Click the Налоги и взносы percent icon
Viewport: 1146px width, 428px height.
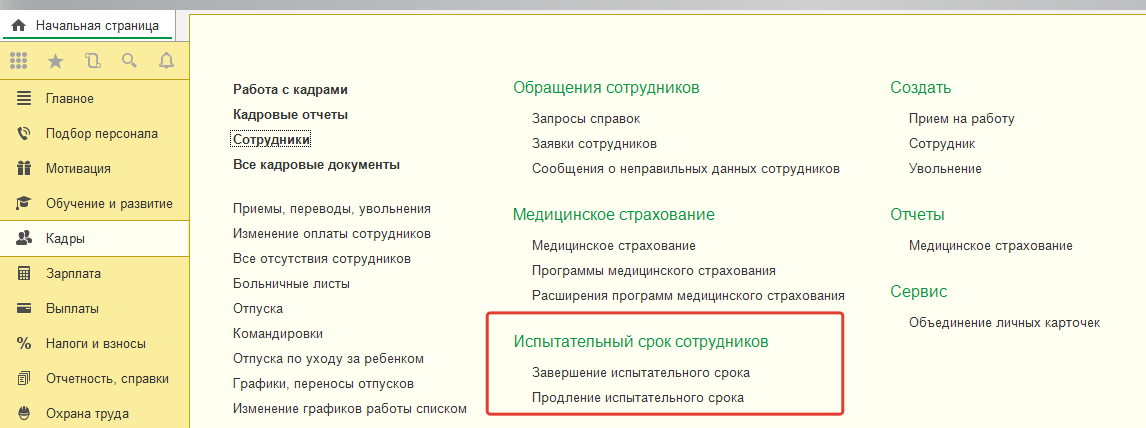24,343
